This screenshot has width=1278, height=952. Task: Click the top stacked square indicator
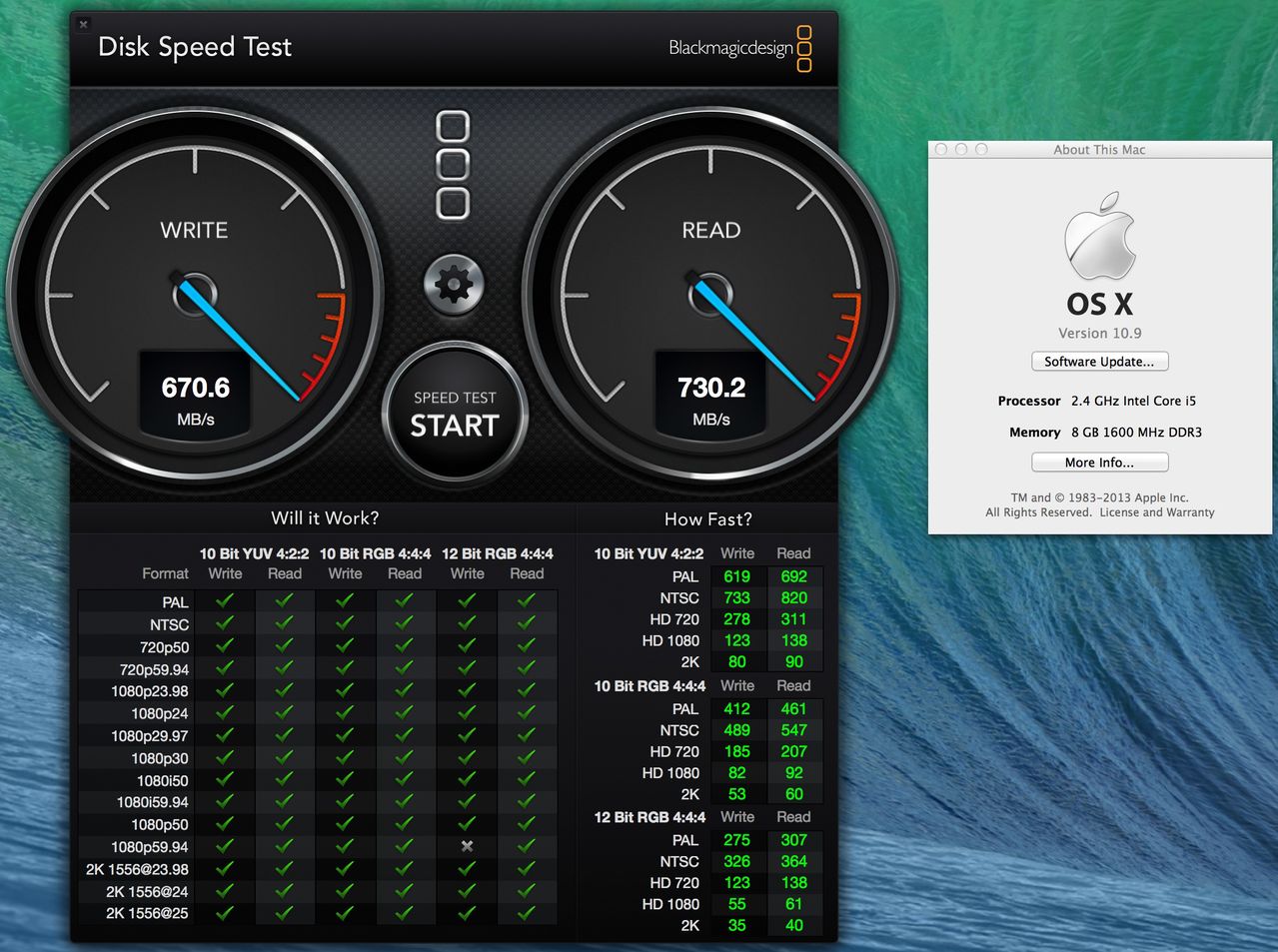454,127
